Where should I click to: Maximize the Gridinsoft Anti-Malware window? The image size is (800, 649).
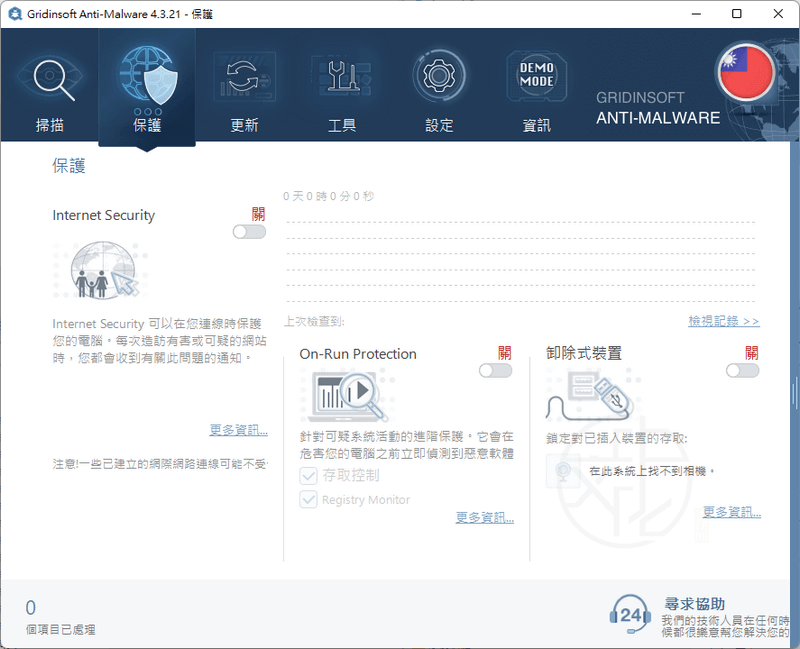(x=737, y=14)
